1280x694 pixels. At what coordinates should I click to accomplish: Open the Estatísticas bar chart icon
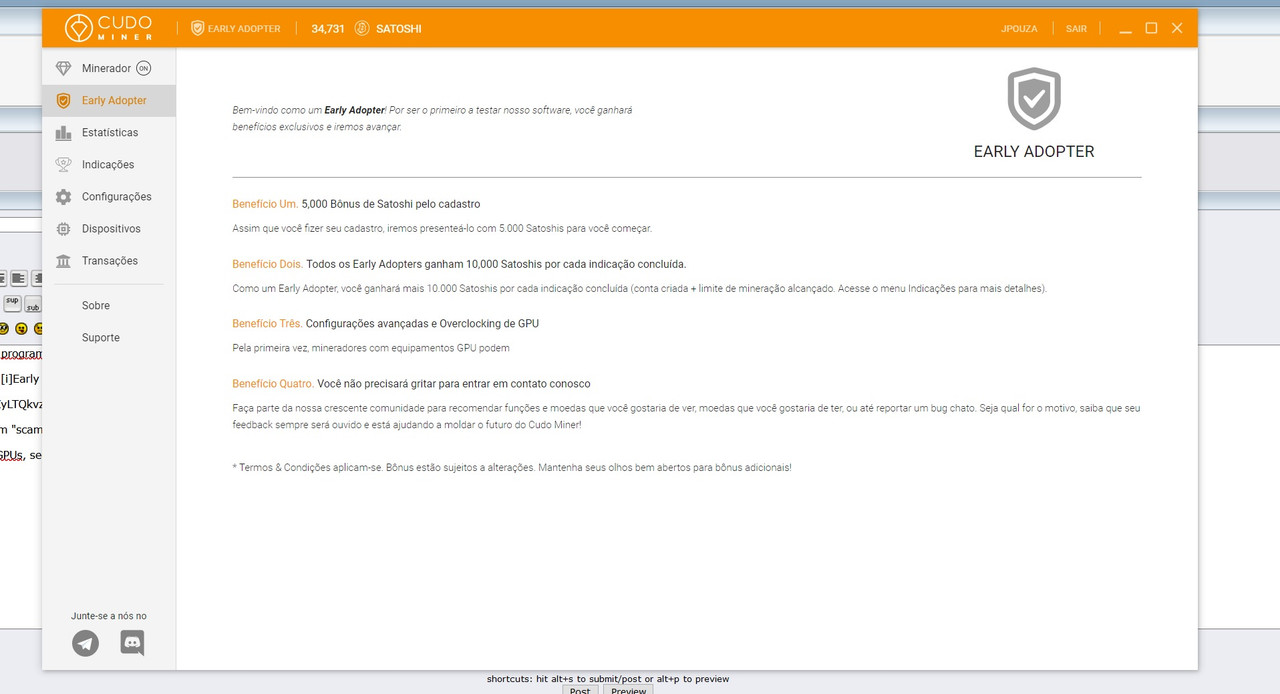click(x=64, y=132)
